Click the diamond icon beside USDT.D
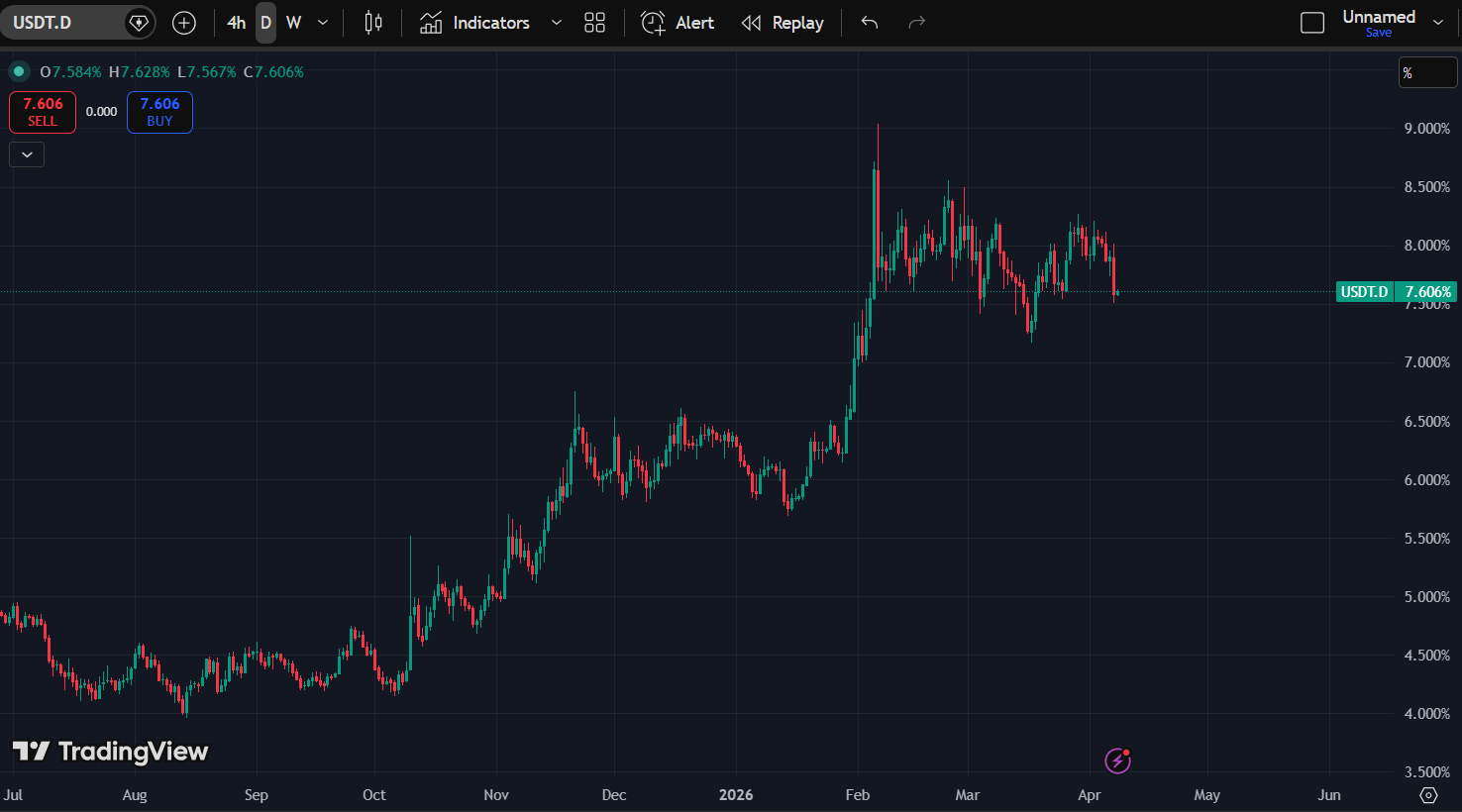 [140, 23]
